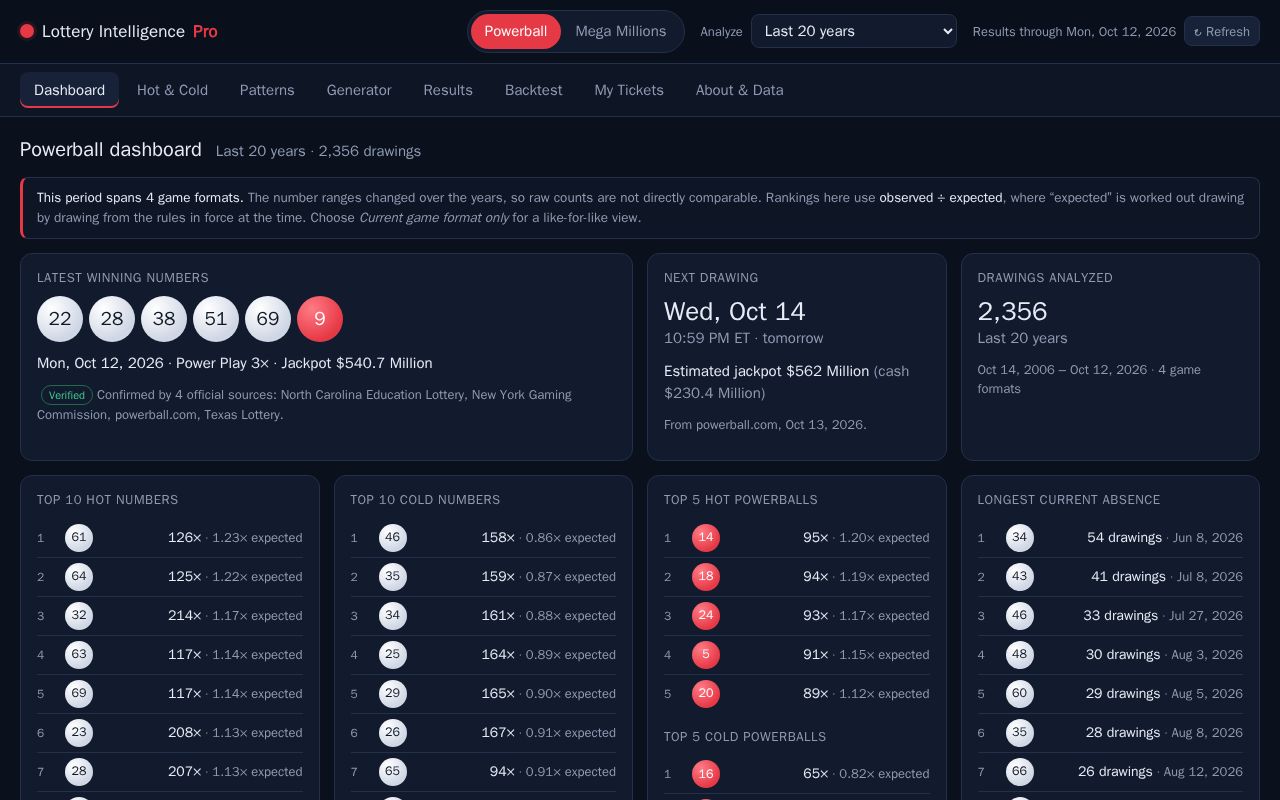Open the My Tickets tab
The width and height of the screenshot is (1280, 800).
(x=629, y=90)
